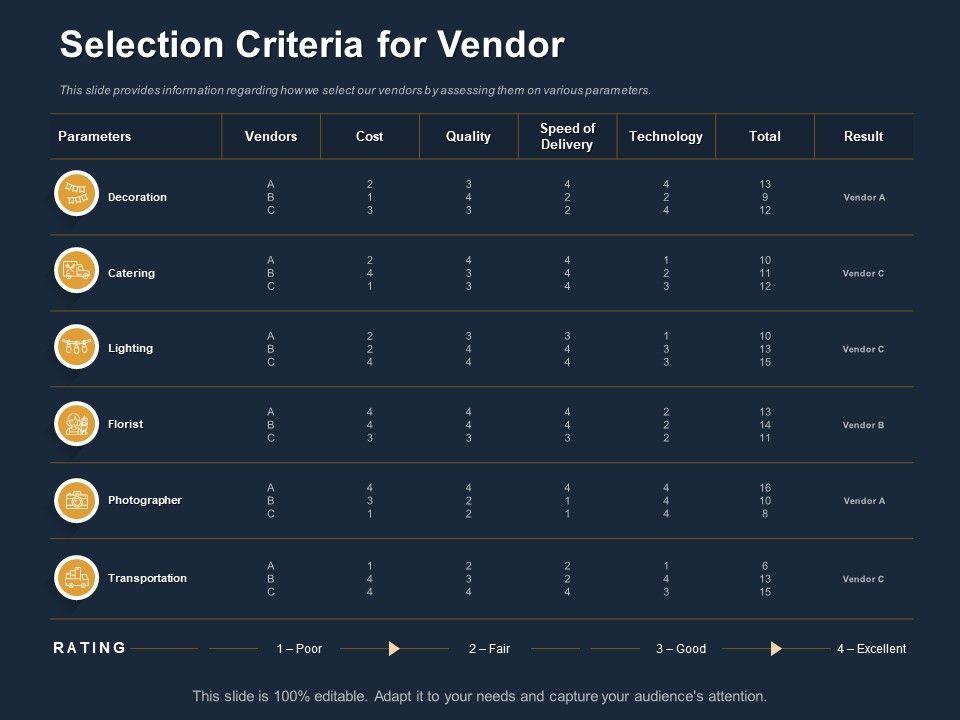The width and height of the screenshot is (960, 720).
Task: Select the Florist flower icon
Action: click(x=76, y=423)
